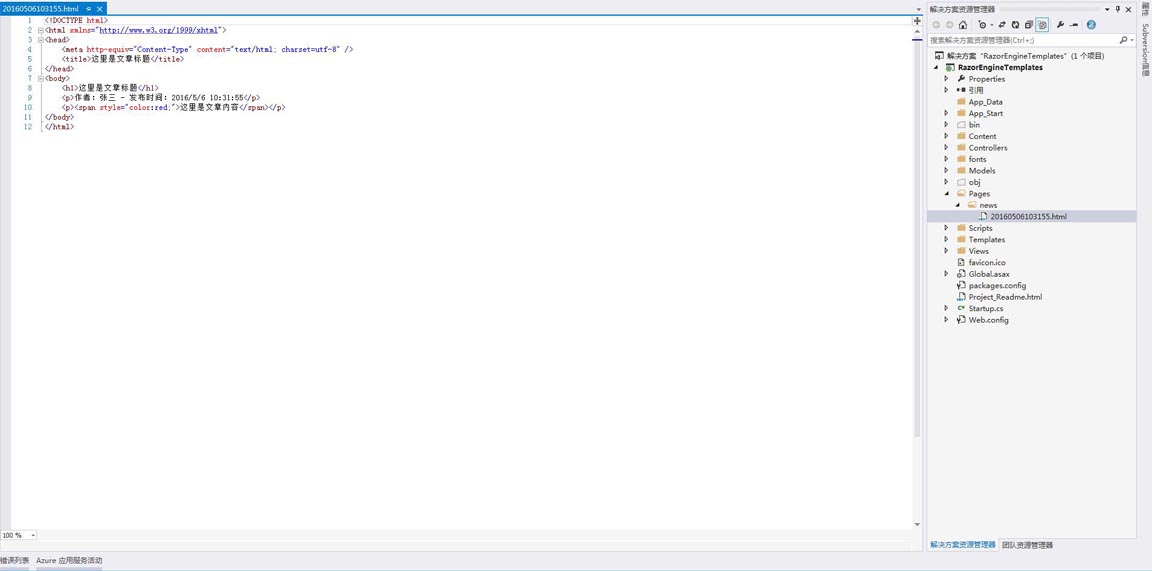1152x571 pixels.
Task: Select the Project_Readme.html file
Action: click(x=1005, y=297)
